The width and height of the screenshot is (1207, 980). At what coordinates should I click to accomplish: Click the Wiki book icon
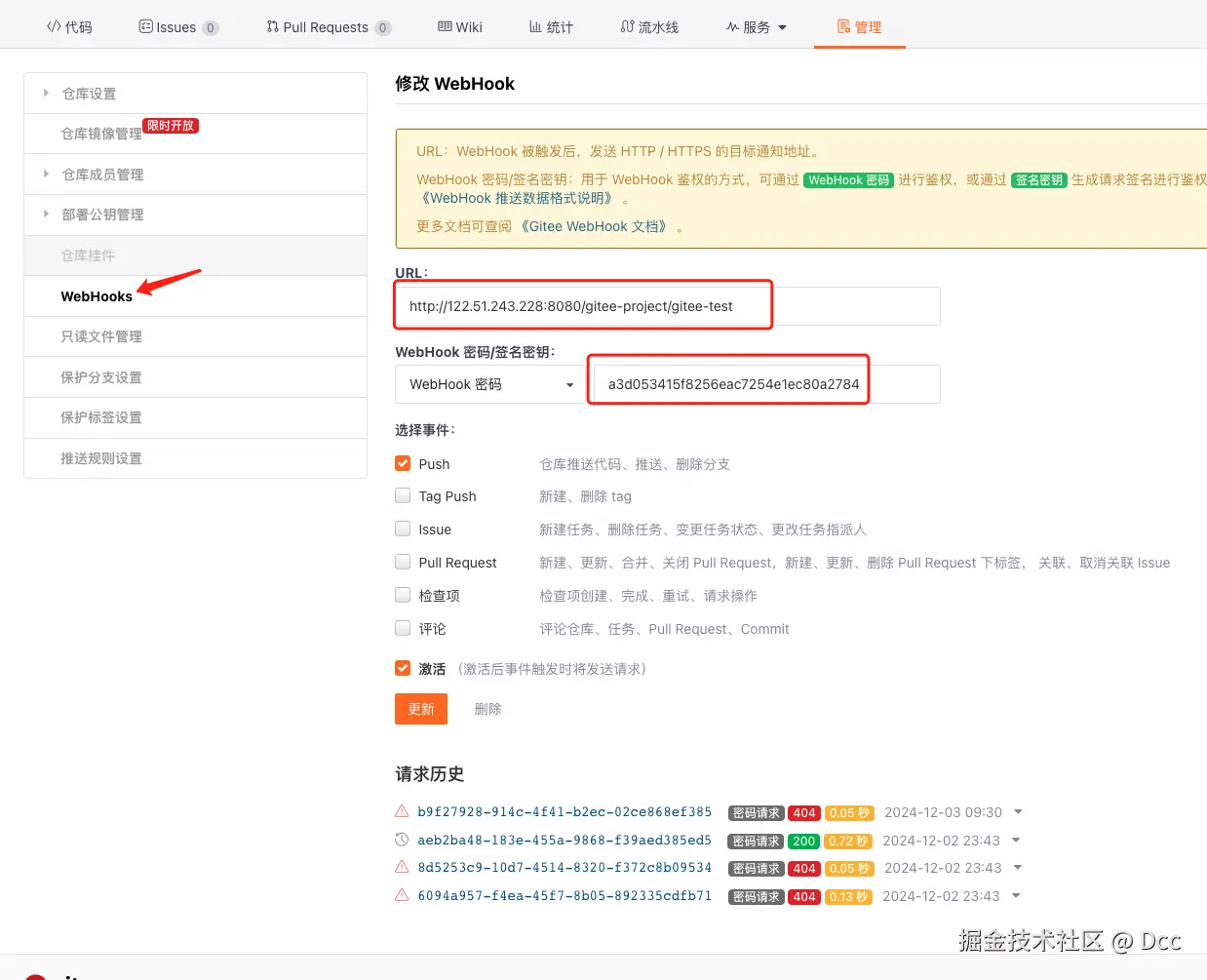click(445, 26)
